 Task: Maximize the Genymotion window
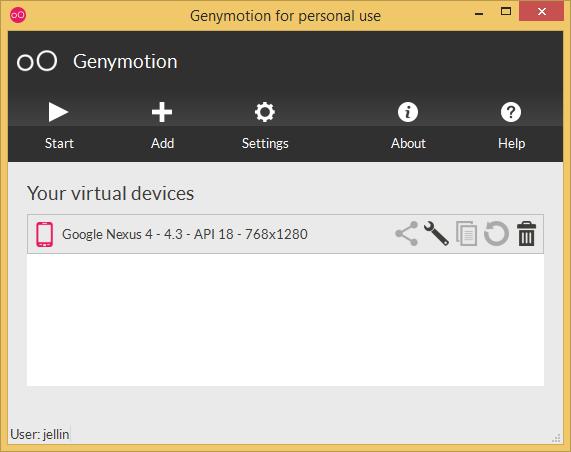point(506,12)
